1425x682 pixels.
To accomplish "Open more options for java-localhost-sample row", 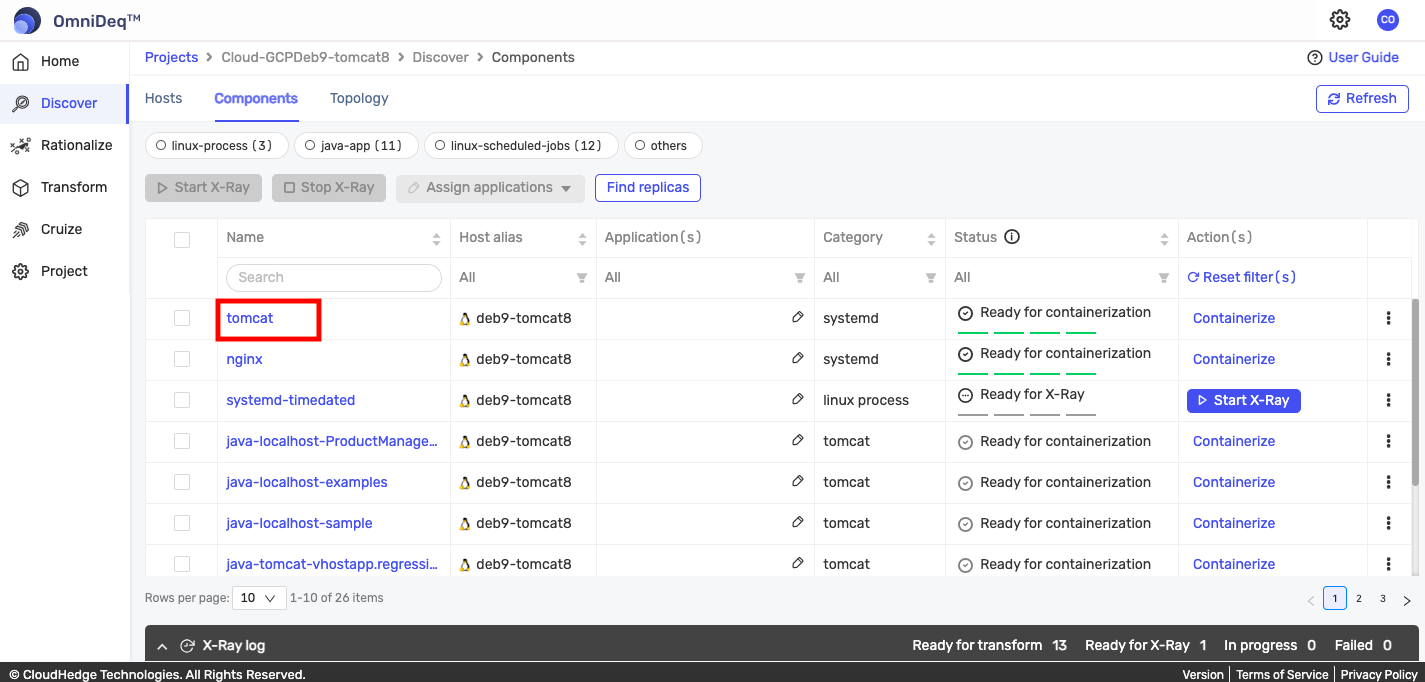I will [x=1388, y=523].
